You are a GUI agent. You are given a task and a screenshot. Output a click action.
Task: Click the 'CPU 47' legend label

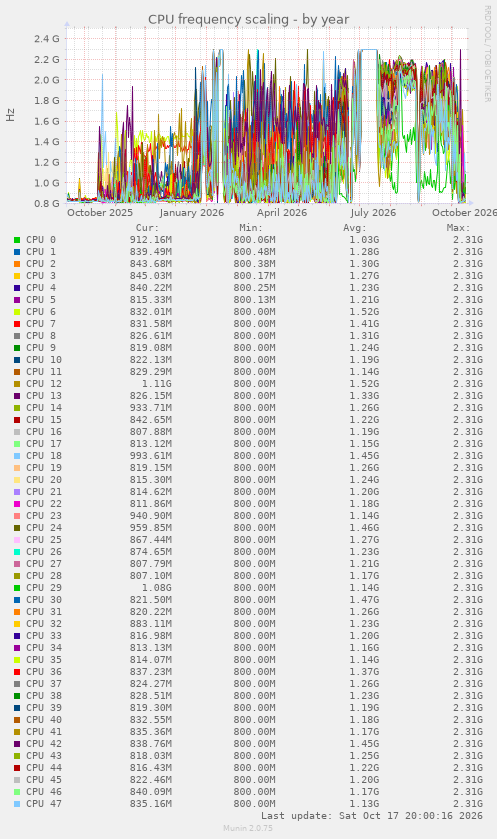coord(44,803)
